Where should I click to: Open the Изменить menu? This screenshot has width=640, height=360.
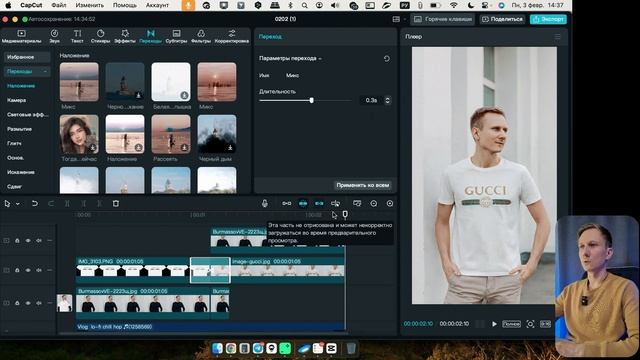coord(89,5)
